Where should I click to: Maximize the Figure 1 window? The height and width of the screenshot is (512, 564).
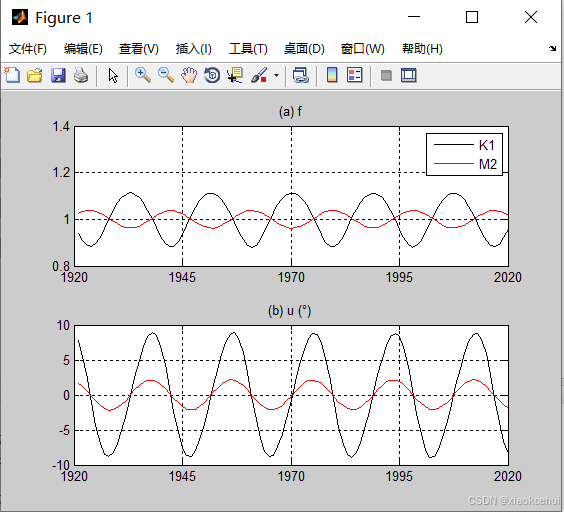[x=472, y=17]
